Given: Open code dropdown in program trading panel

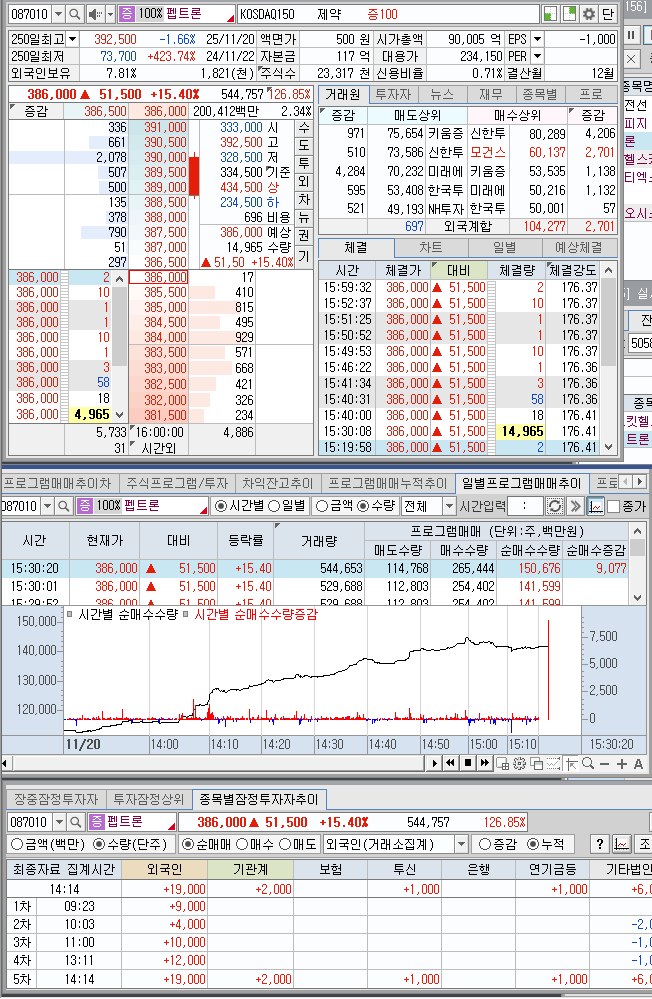Looking at the screenshot, I should point(47,506).
